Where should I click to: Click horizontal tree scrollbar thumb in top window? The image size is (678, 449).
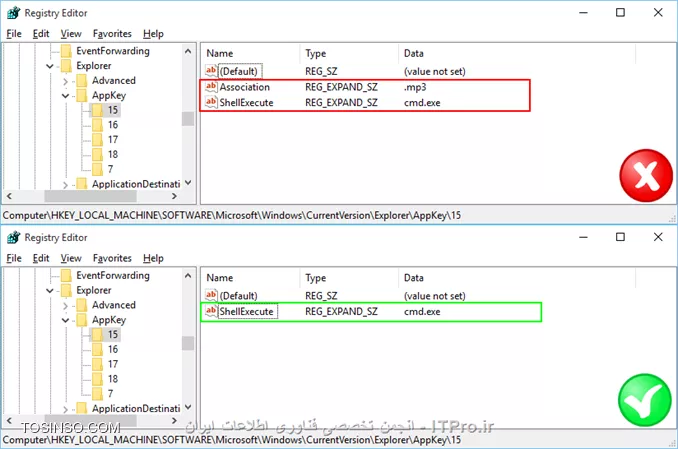pos(90,196)
